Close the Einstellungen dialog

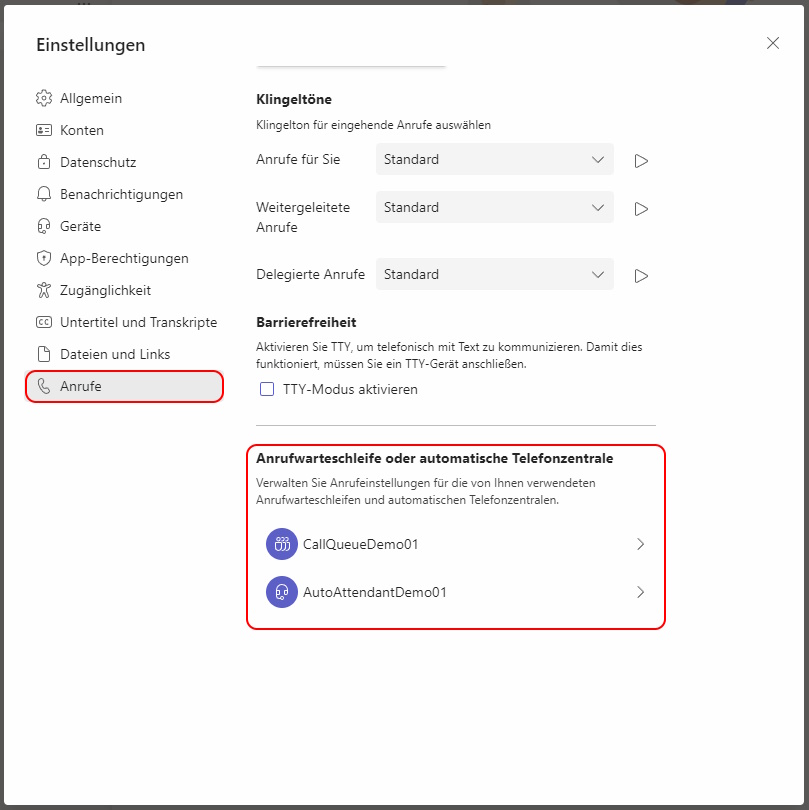(x=773, y=43)
